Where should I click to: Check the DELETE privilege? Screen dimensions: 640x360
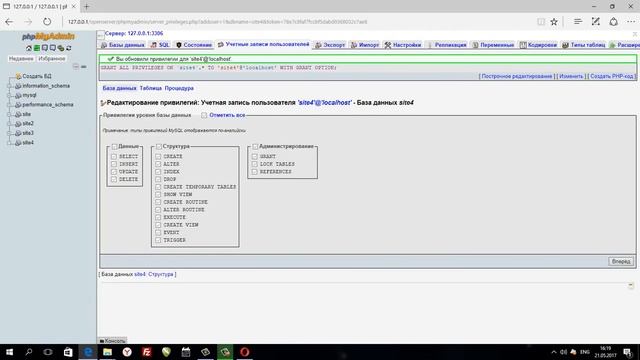click(x=114, y=179)
